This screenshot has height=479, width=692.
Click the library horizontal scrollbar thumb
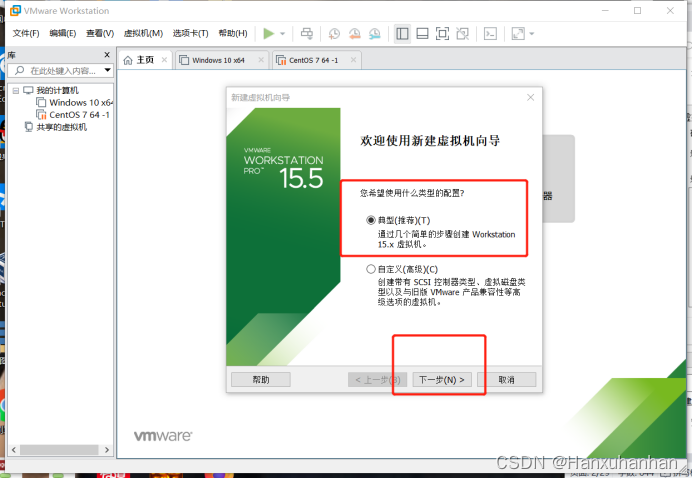tap(59, 450)
